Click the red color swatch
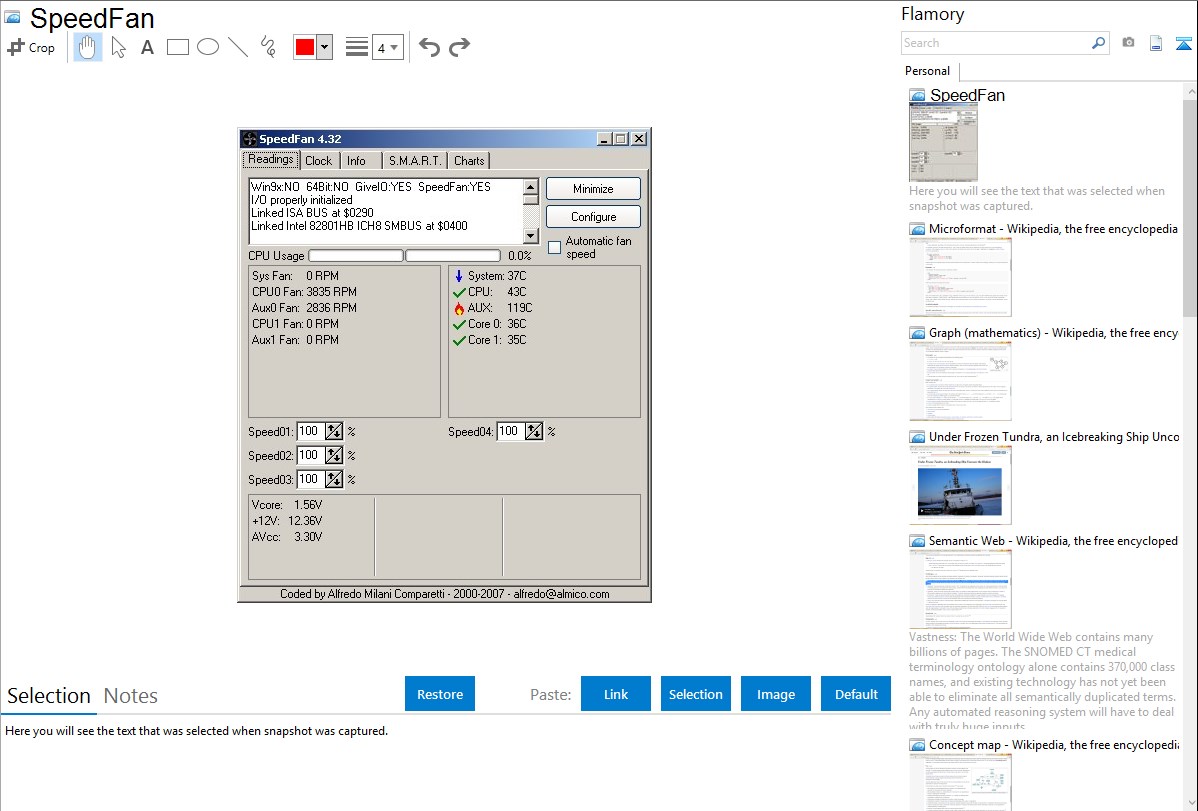This screenshot has width=1198, height=811. (305, 47)
